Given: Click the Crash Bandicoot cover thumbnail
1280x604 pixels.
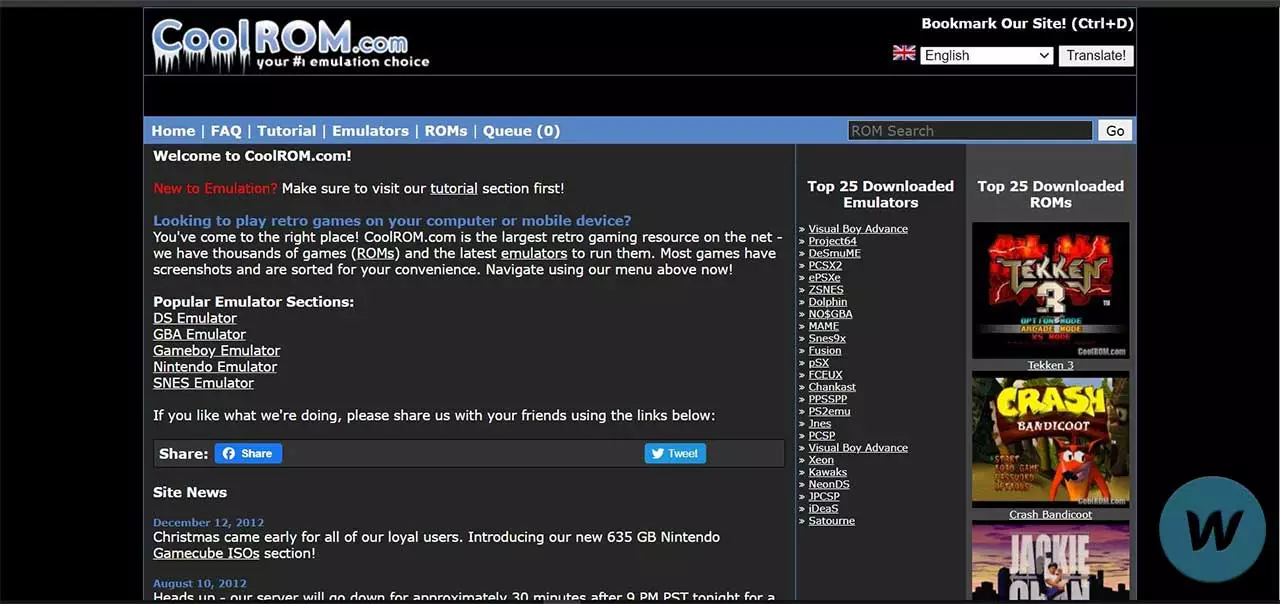Looking at the screenshot, I should tap(1051, 440).
